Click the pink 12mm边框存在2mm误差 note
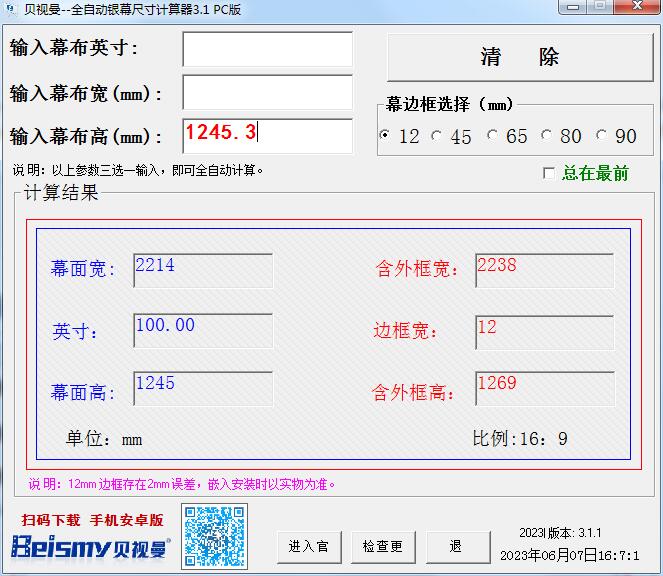Viewport: 663px width, 576px height. tap(182, 484)
